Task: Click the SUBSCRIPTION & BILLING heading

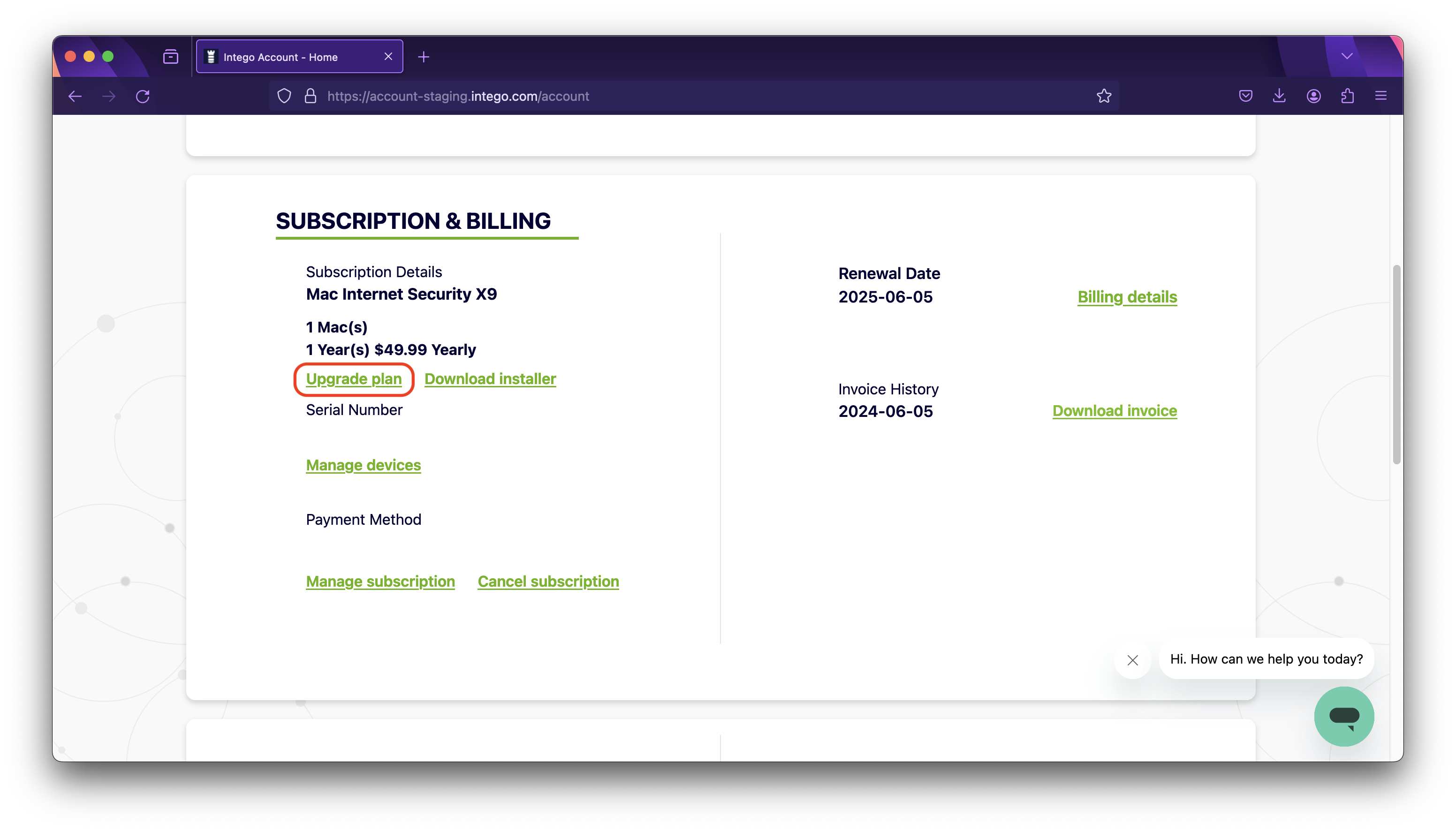Action: click(413, 221)
